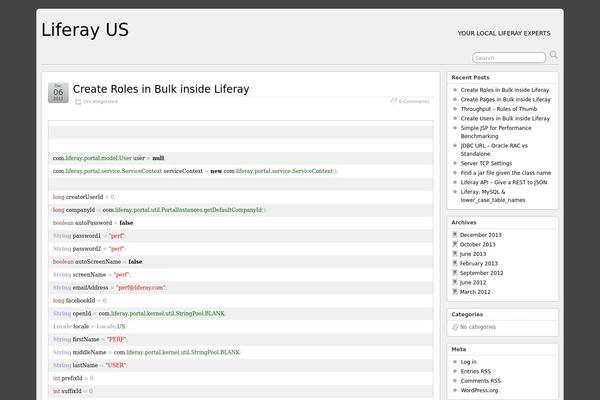Click the Archives widget heading
The image size is (600, 400).
(x=464, y=222)
